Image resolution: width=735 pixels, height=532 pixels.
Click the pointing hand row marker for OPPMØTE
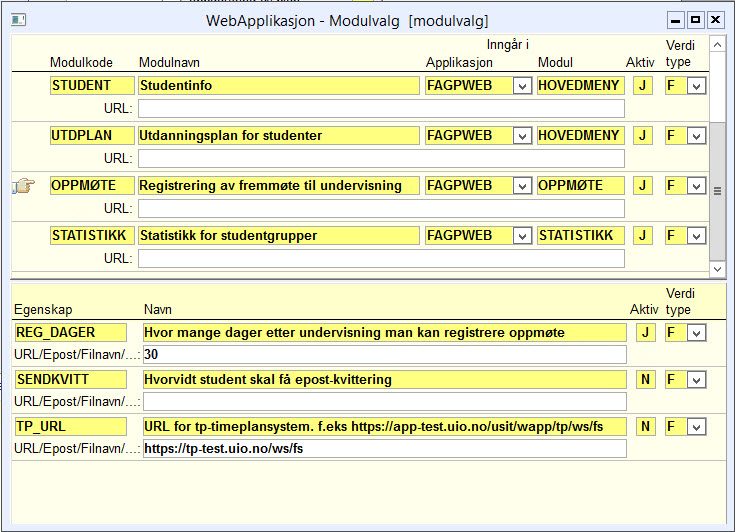23,186
